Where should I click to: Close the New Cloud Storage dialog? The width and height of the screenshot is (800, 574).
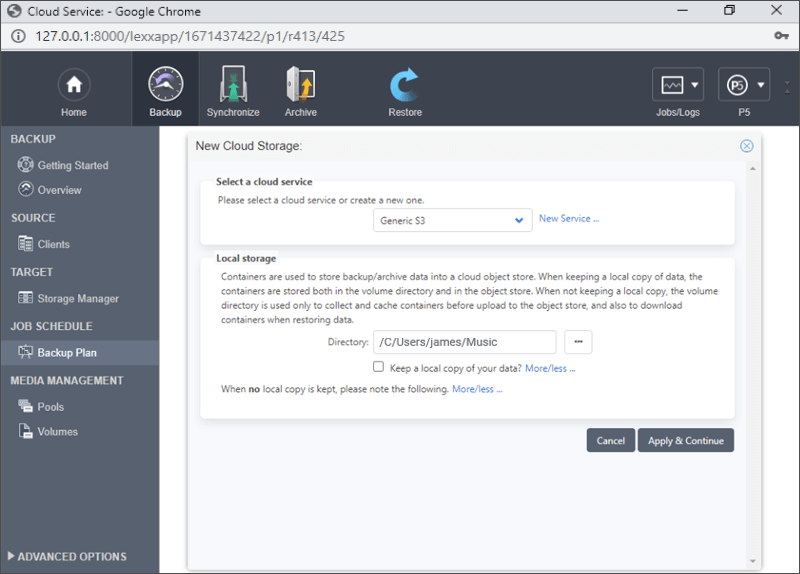tap(746, 146)
